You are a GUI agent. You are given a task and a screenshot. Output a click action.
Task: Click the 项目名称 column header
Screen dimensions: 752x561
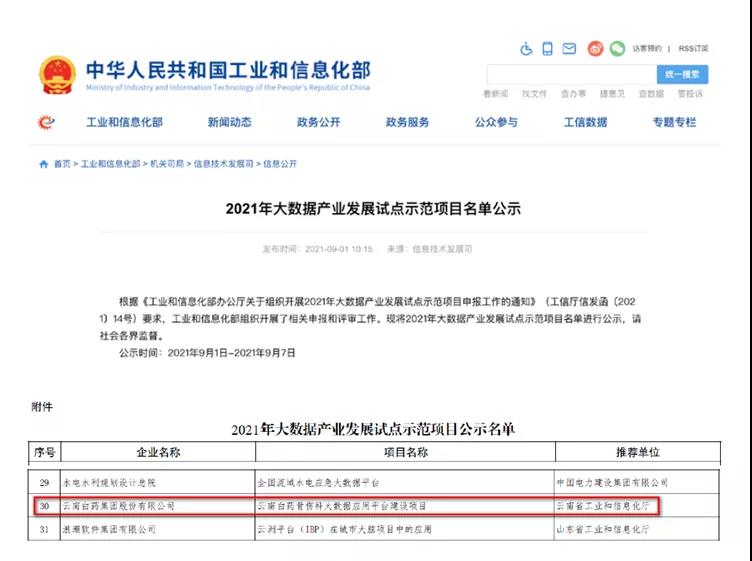click(x=406, y=452)
